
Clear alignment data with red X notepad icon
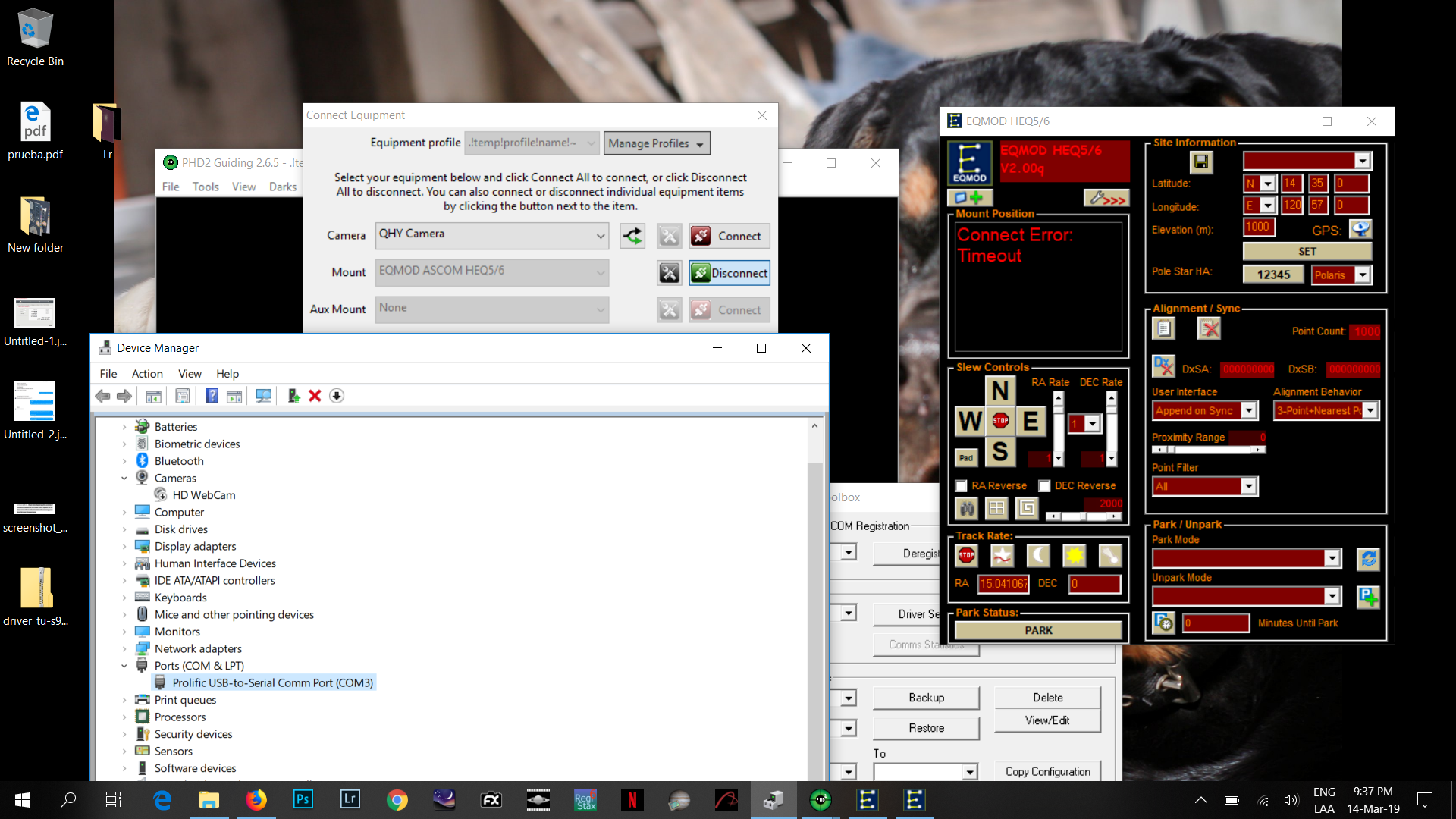[x=1209, y=328]
